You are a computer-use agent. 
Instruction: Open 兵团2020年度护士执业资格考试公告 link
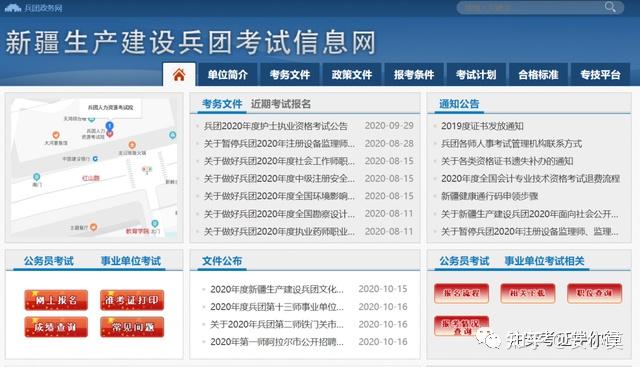pos(276,126)
